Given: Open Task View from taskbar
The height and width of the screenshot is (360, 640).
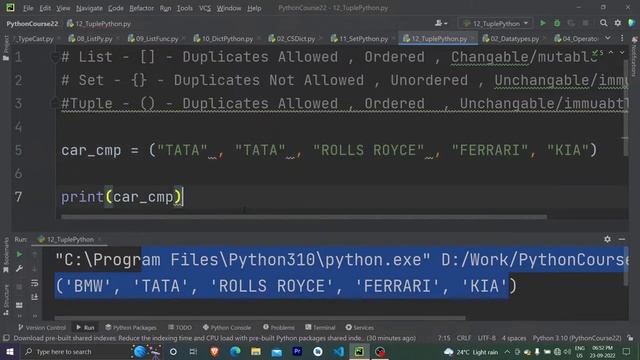Looking at the screenshot, I should 193,351.
